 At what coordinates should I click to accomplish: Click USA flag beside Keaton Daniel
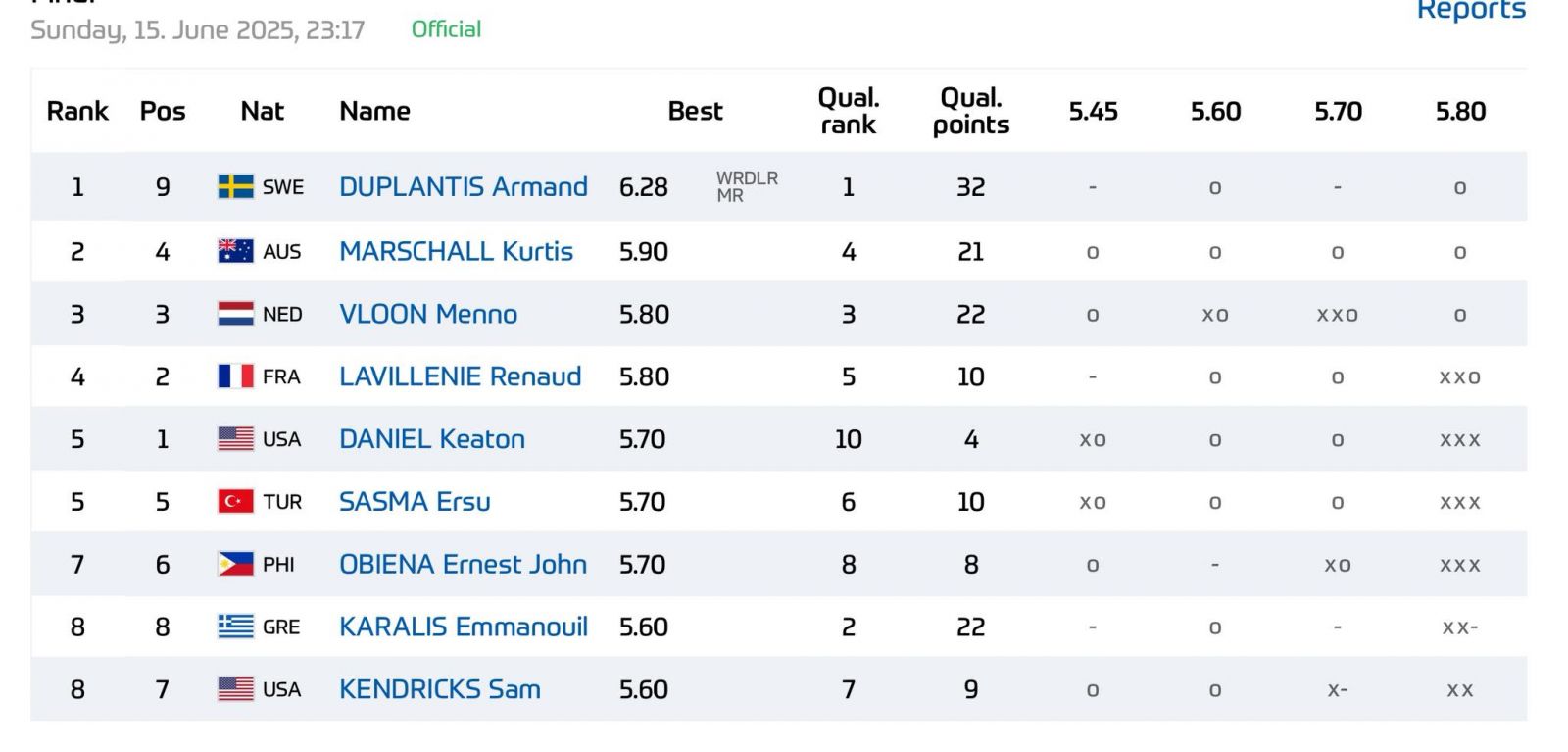[235, 439]
